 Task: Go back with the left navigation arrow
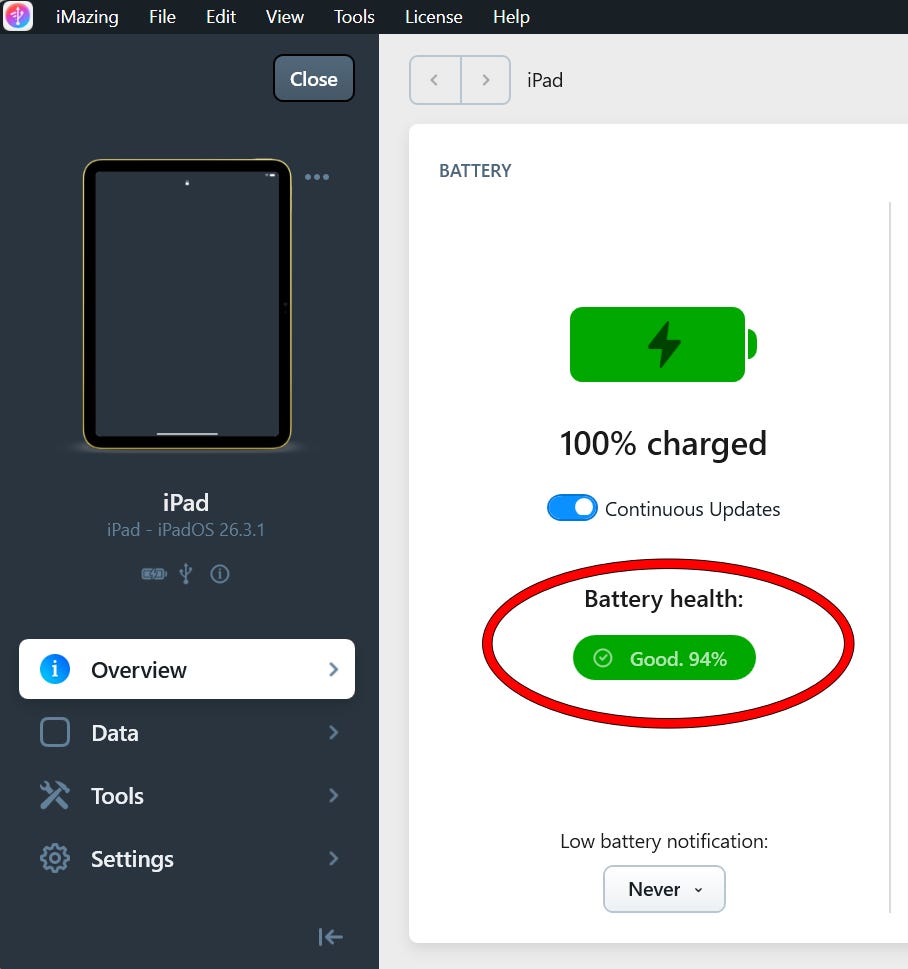pos(435,80)
